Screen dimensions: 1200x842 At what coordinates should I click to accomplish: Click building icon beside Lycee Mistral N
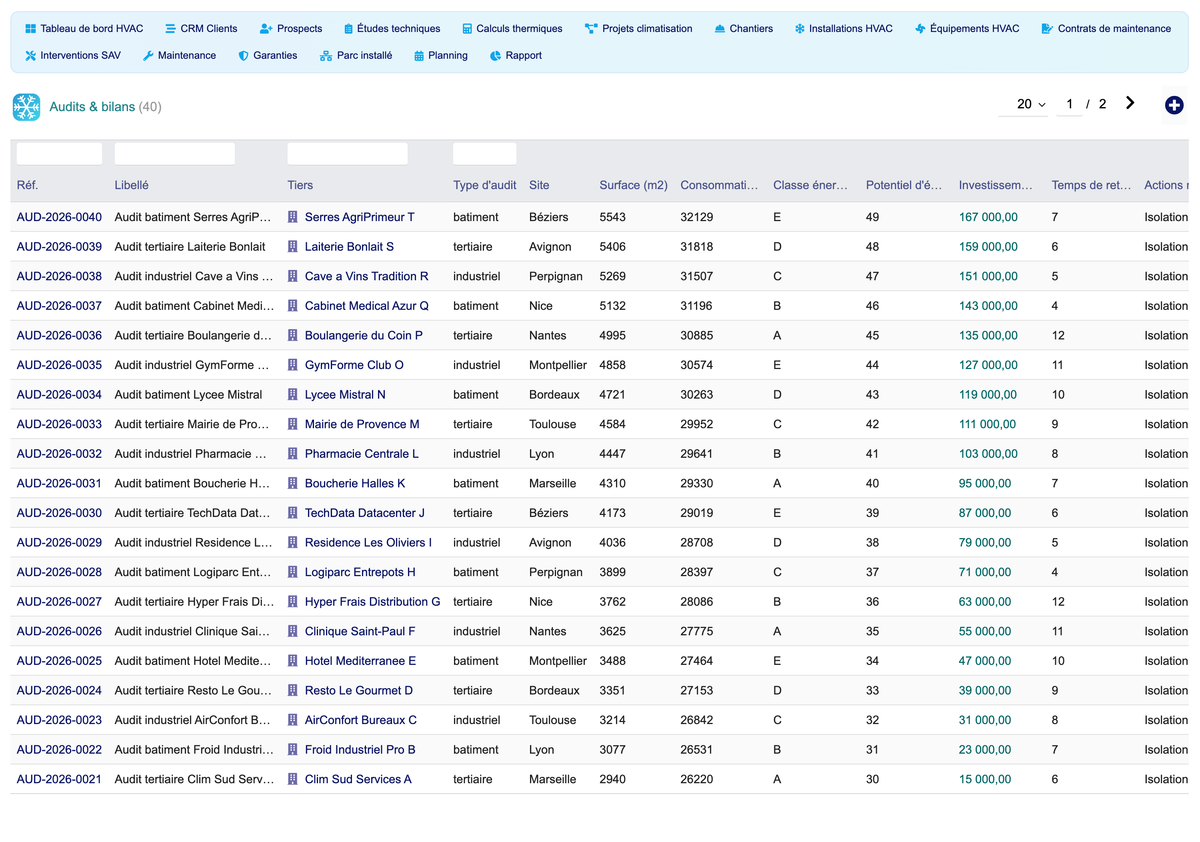tap(293, 395)
